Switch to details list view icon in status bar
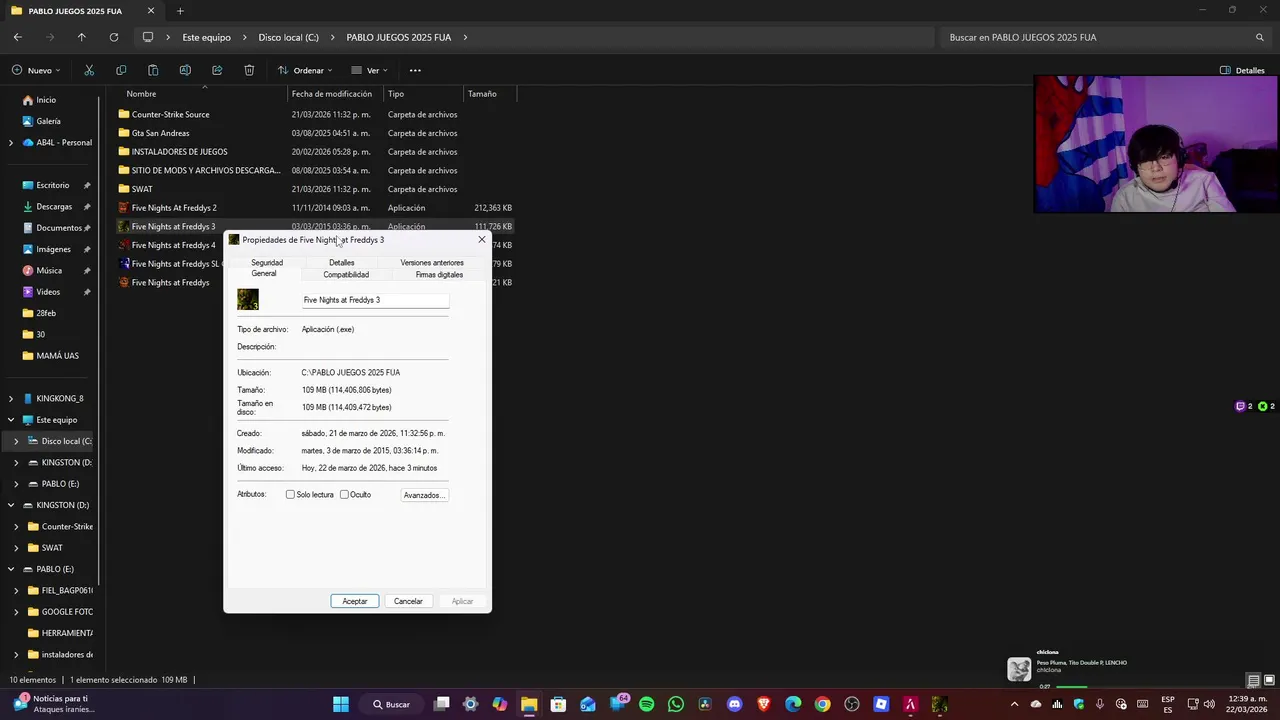This screenshot has height=720, width=1280. click(1253, 681)
